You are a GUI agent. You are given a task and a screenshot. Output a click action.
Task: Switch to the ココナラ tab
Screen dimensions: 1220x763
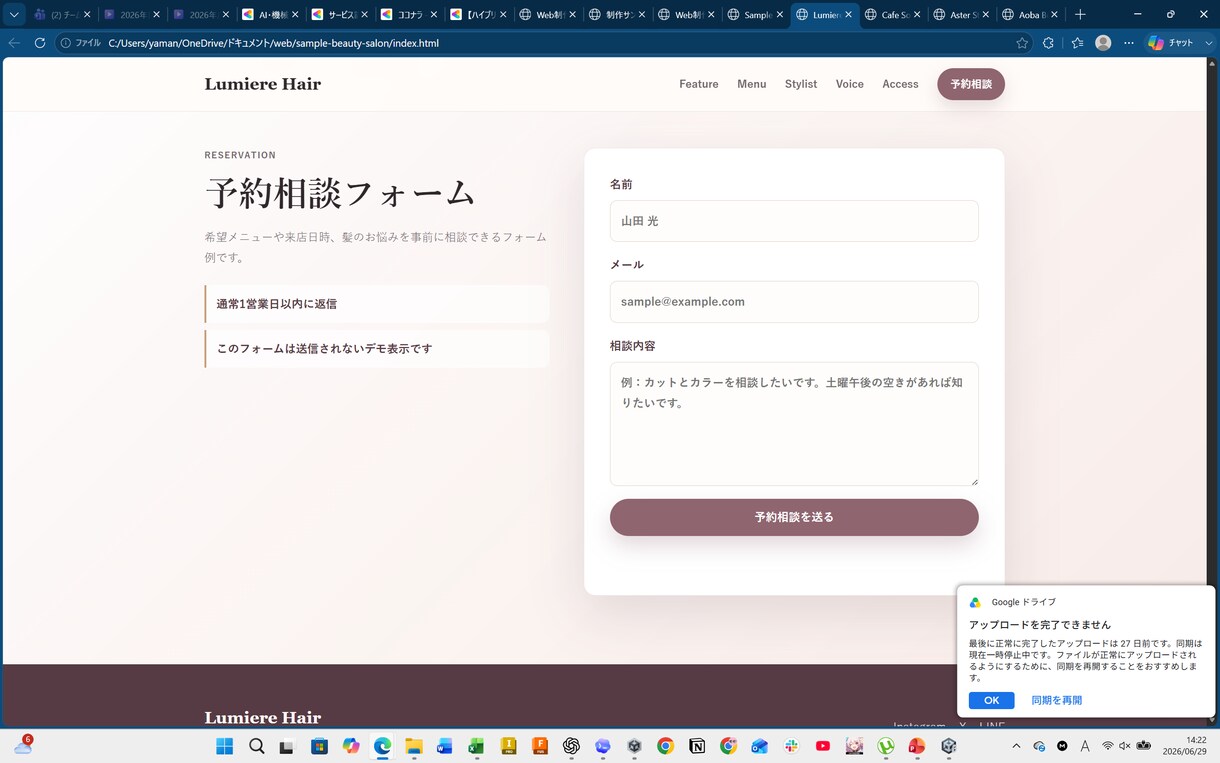(x=408, y=15)
